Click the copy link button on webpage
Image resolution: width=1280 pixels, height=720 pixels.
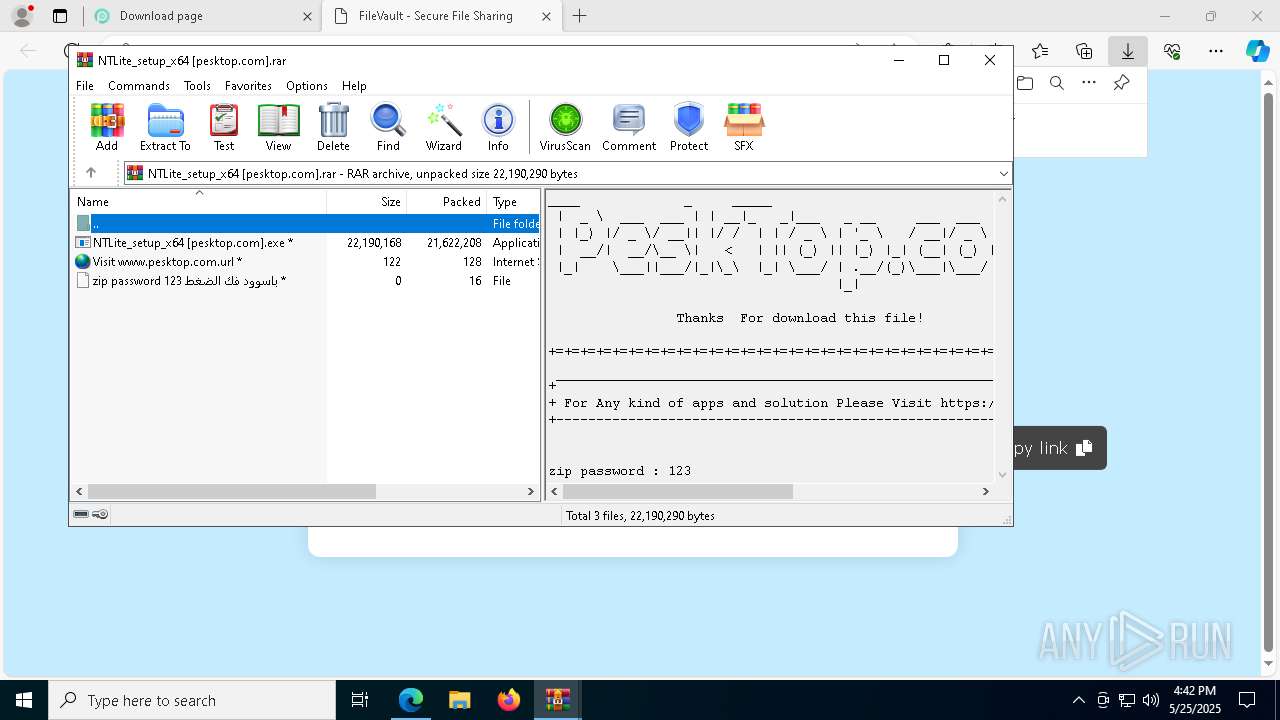tap(1058, 448)
